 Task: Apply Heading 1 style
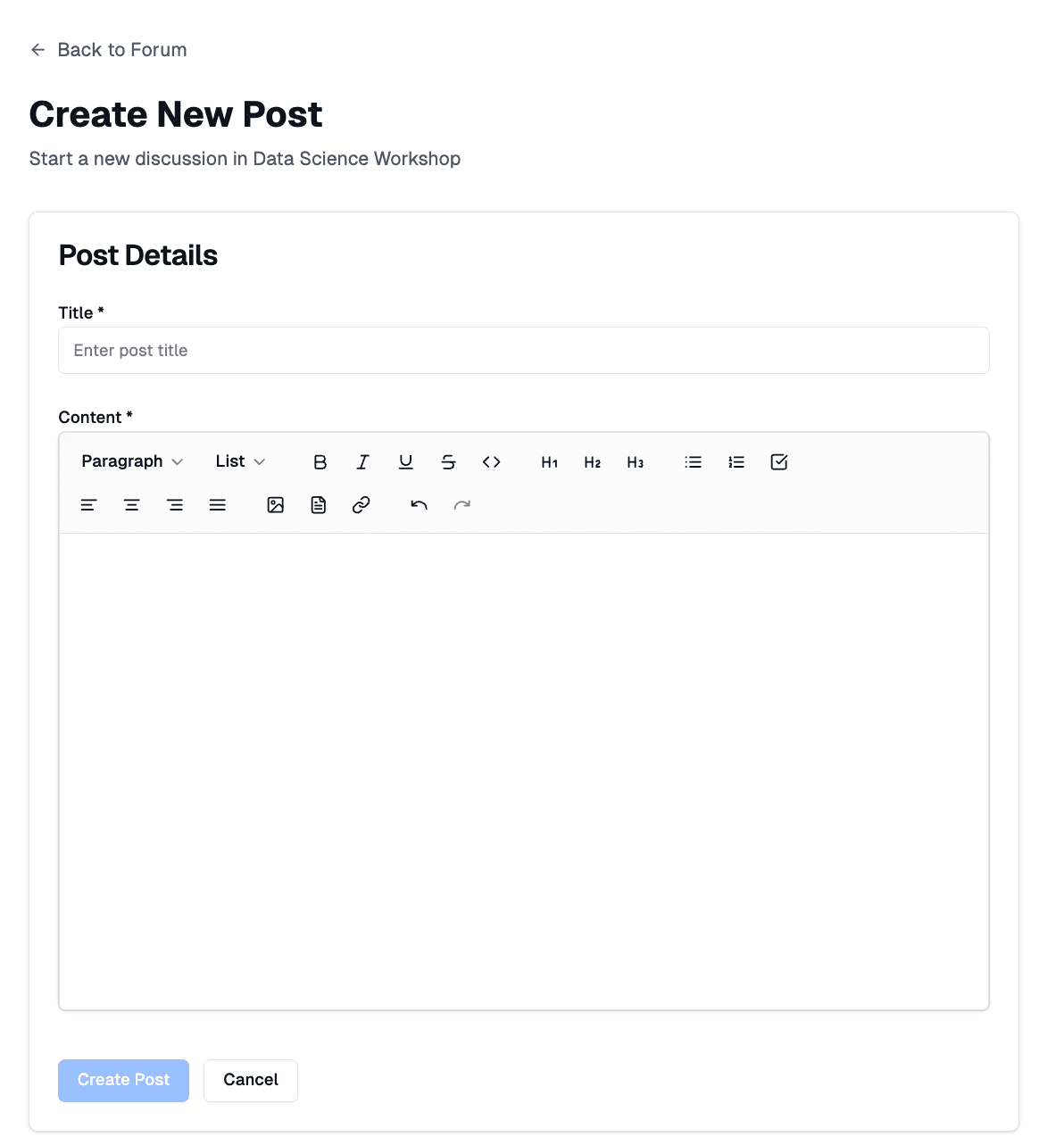(549, 461)
